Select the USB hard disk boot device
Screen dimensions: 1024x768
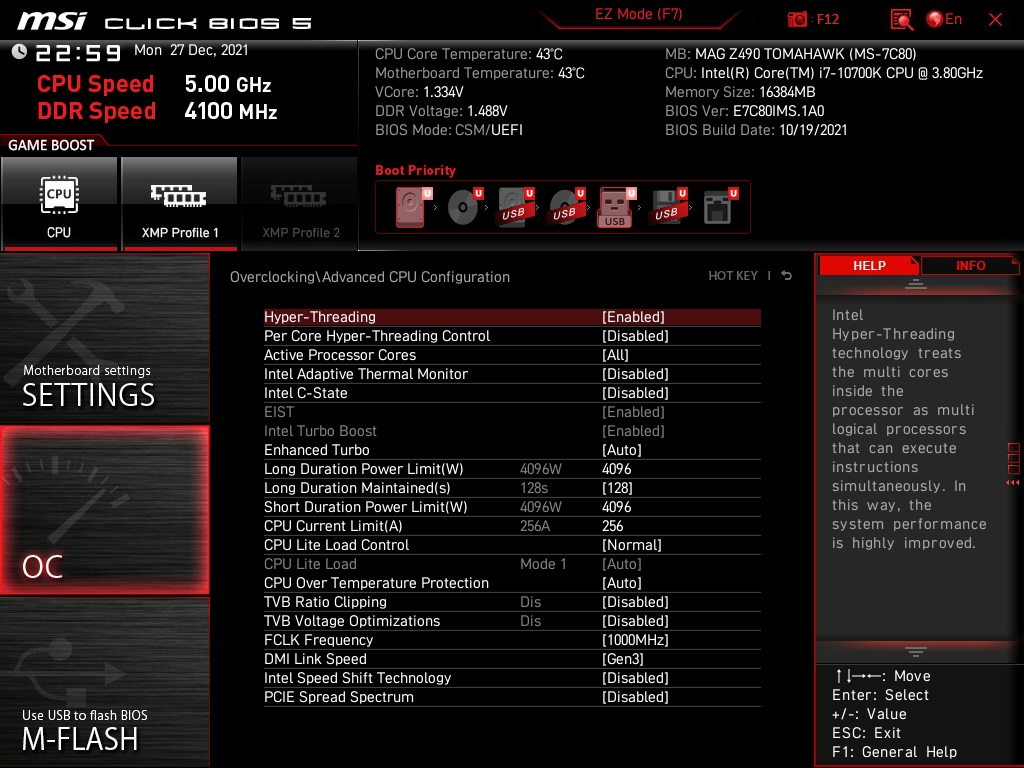click(515, 207)
